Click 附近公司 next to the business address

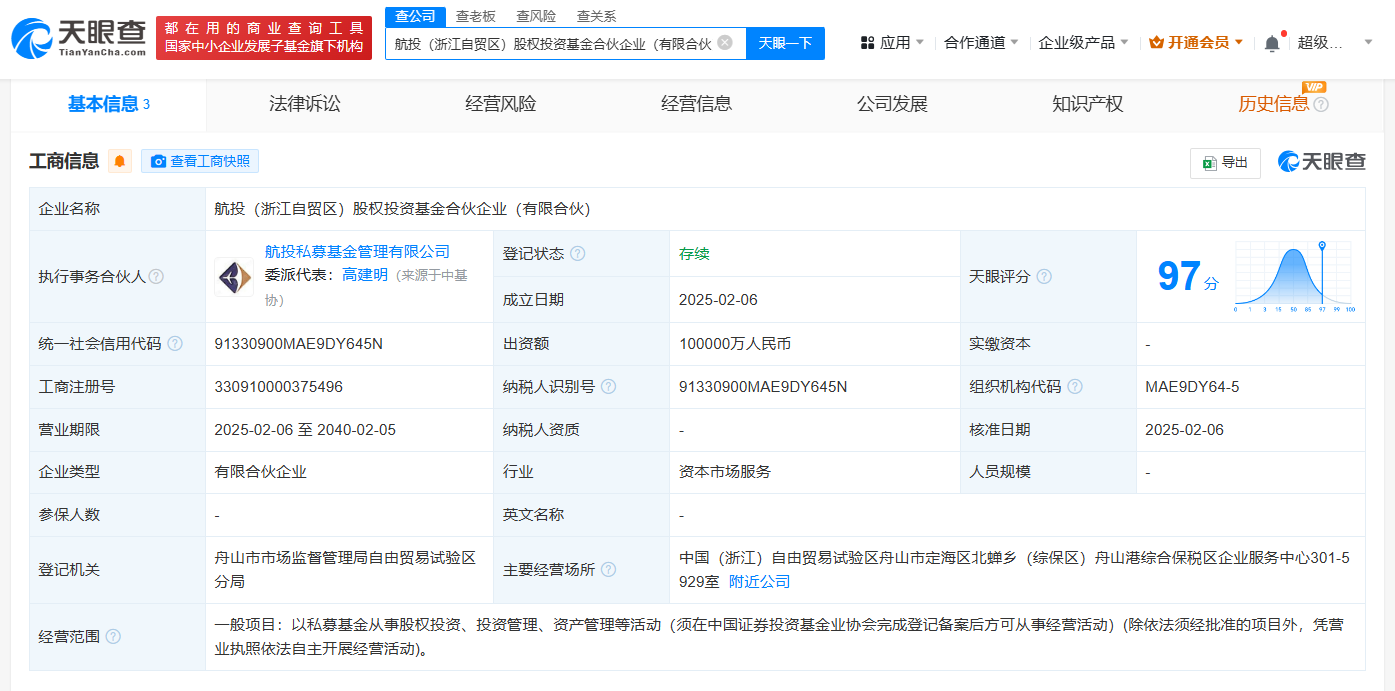pos(761,581)
